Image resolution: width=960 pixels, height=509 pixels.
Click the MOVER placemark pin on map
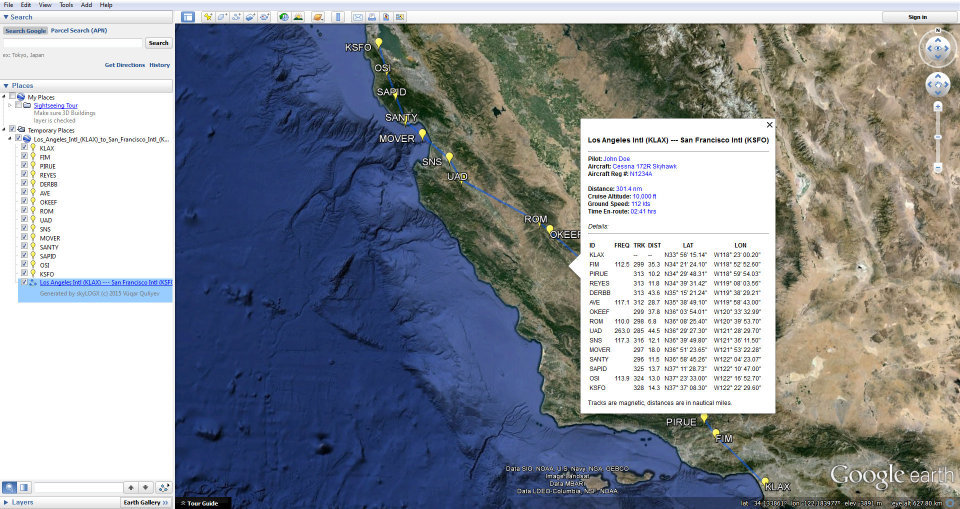pos(422,134)
